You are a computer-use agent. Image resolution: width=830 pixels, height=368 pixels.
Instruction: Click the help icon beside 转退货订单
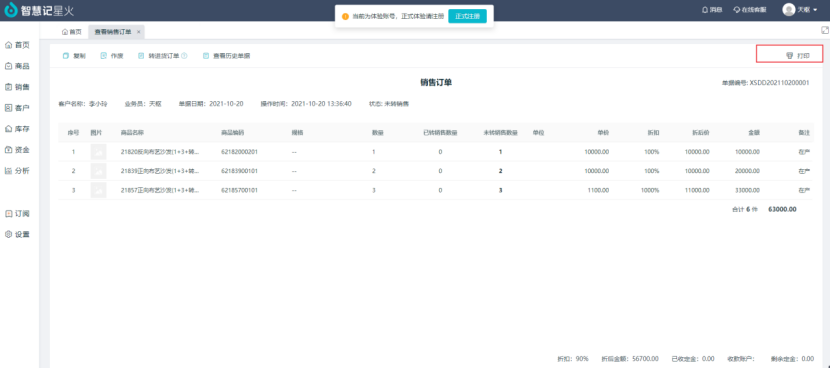coord(184,56)
